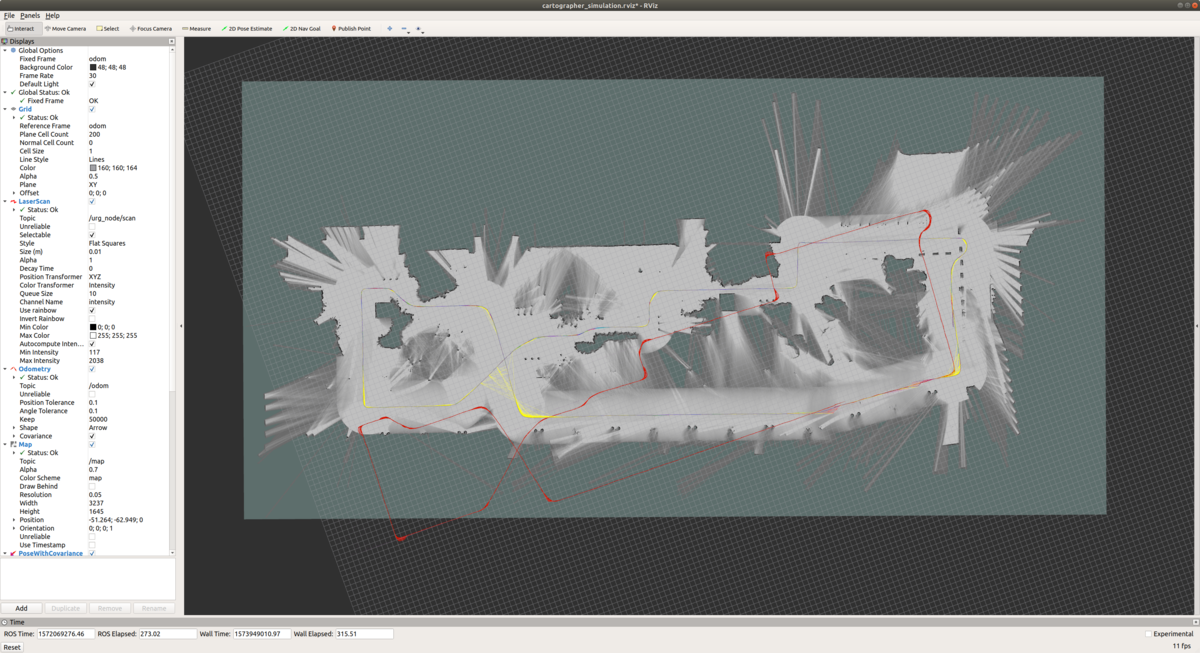Toggle Autocompute Intensity checkbox
1200x653 pixels.
point(92,344)
